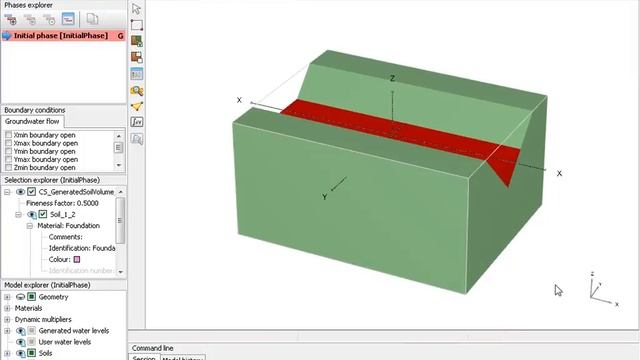640x360 pixels.
Task: Click Fineness factor: 0.5000 value
Action: point(62,203)
